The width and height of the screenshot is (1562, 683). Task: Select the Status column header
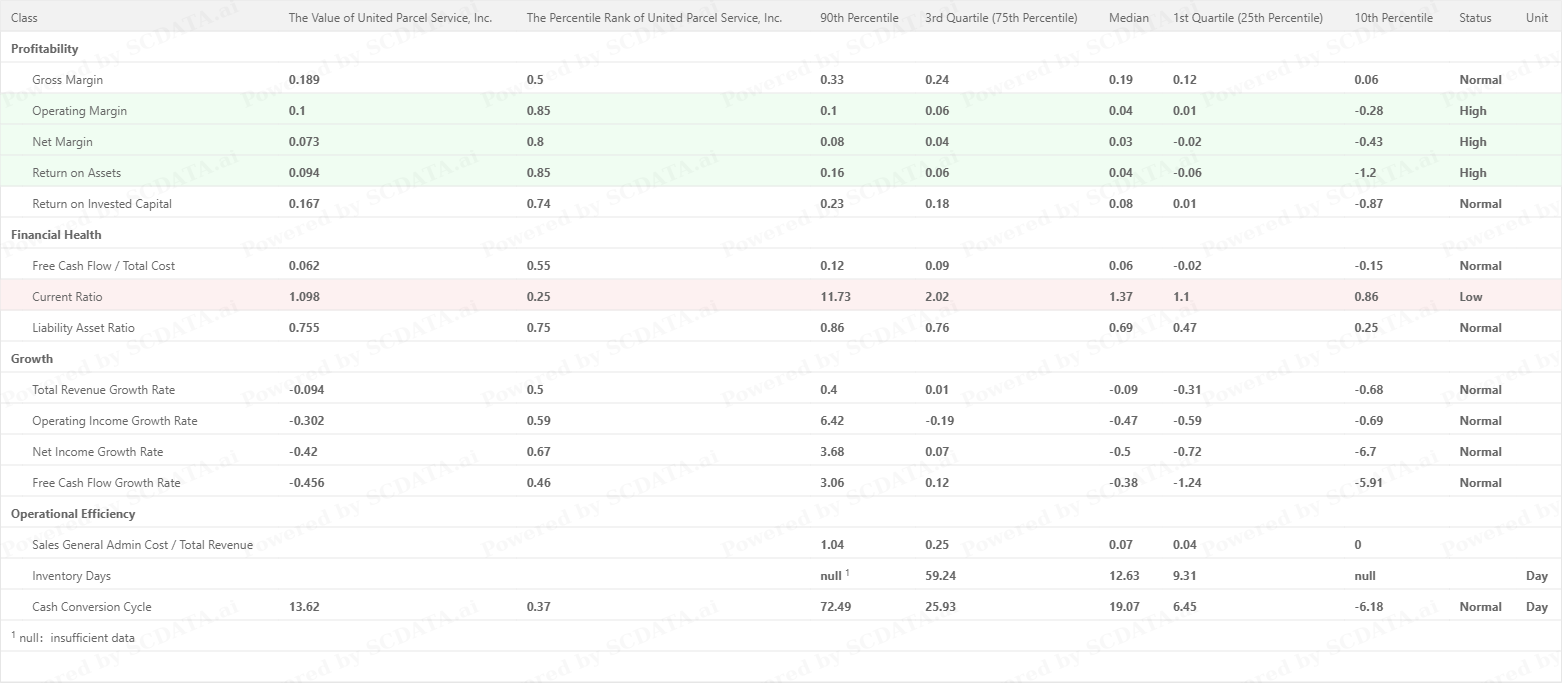[1475, 18]
